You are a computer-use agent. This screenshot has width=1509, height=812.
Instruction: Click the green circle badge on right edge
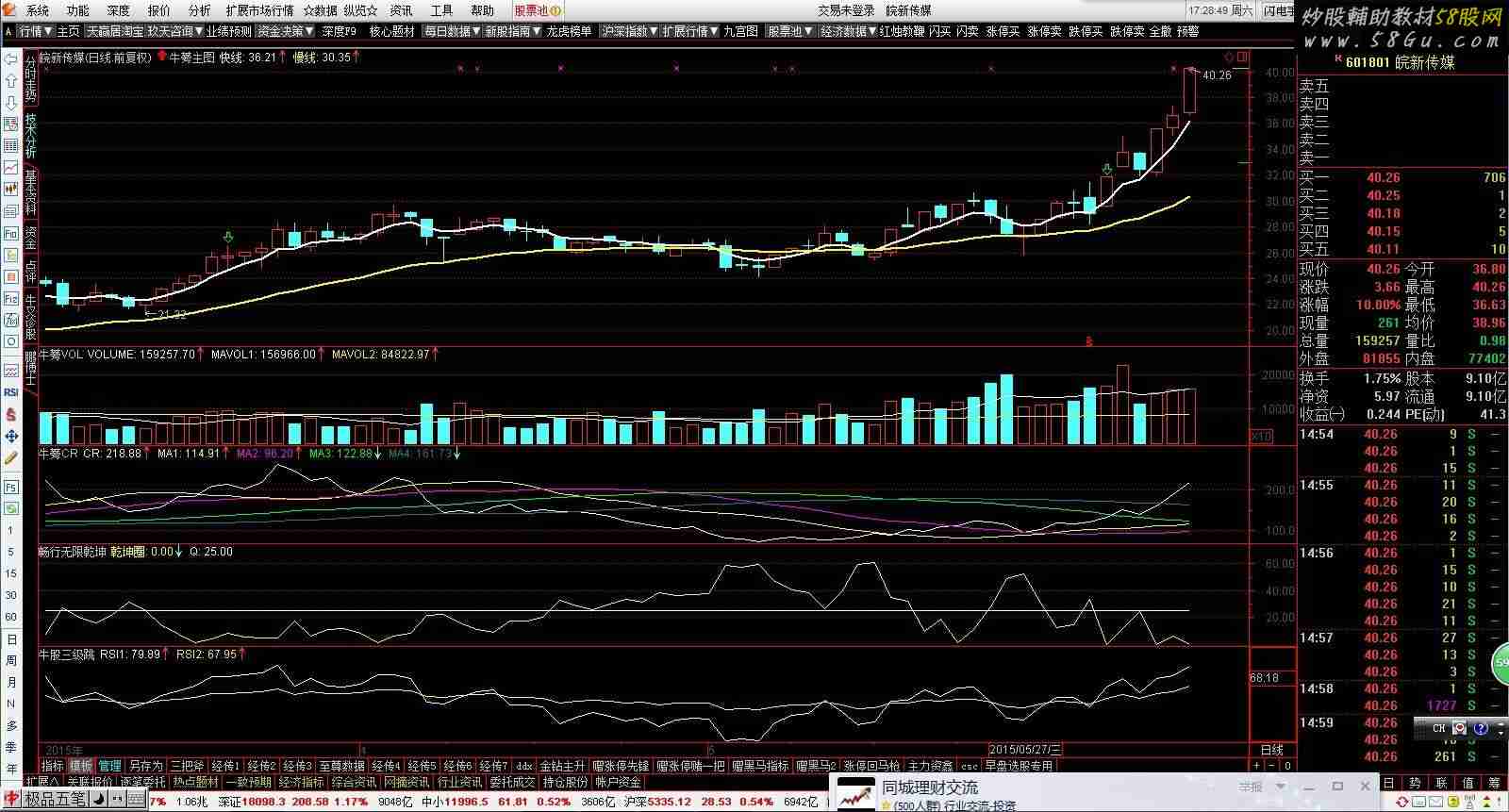point(1501,664)
